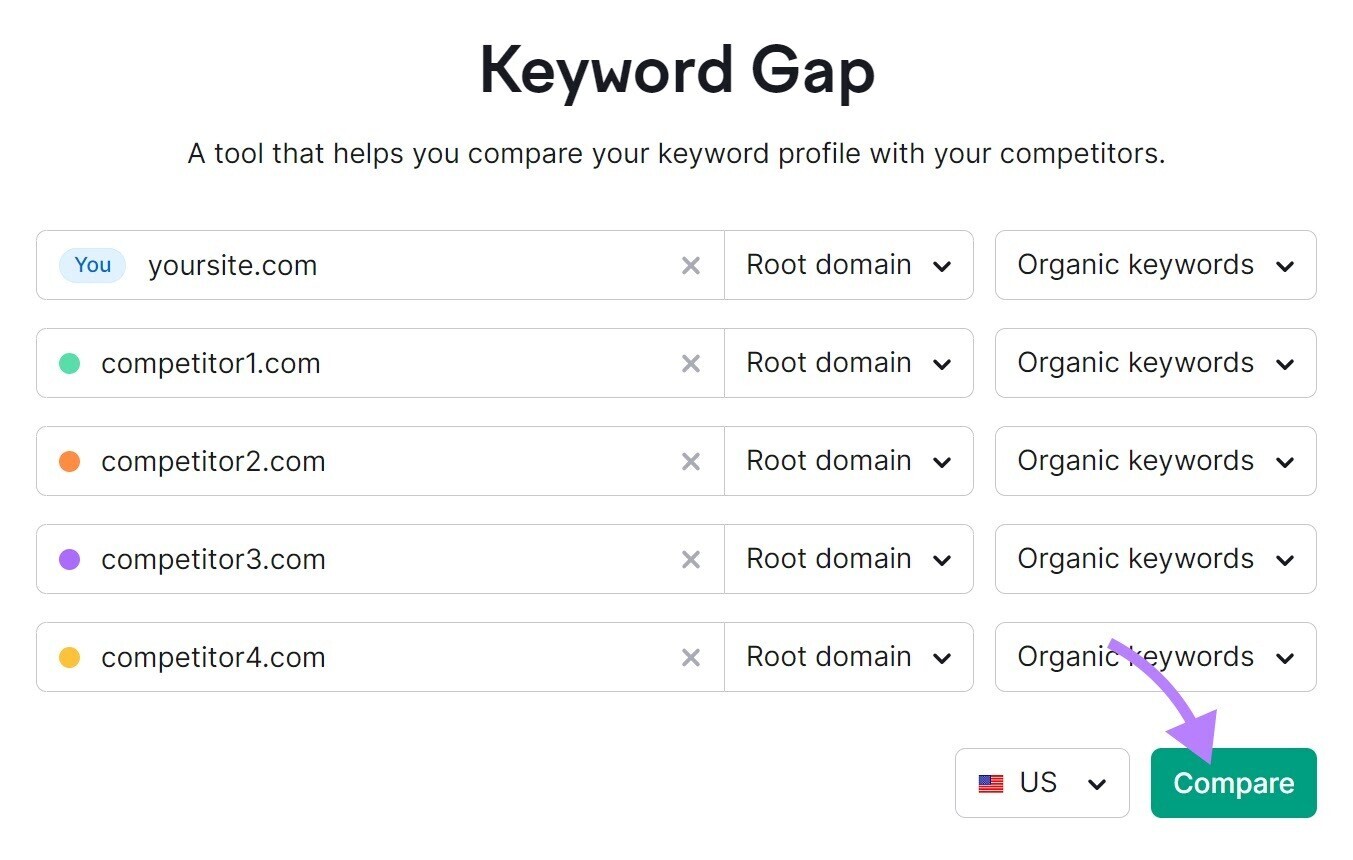1353x860 pixels.
Task: Click the purple dot beside competitor3.com
Action: click(x=69, y=559)
